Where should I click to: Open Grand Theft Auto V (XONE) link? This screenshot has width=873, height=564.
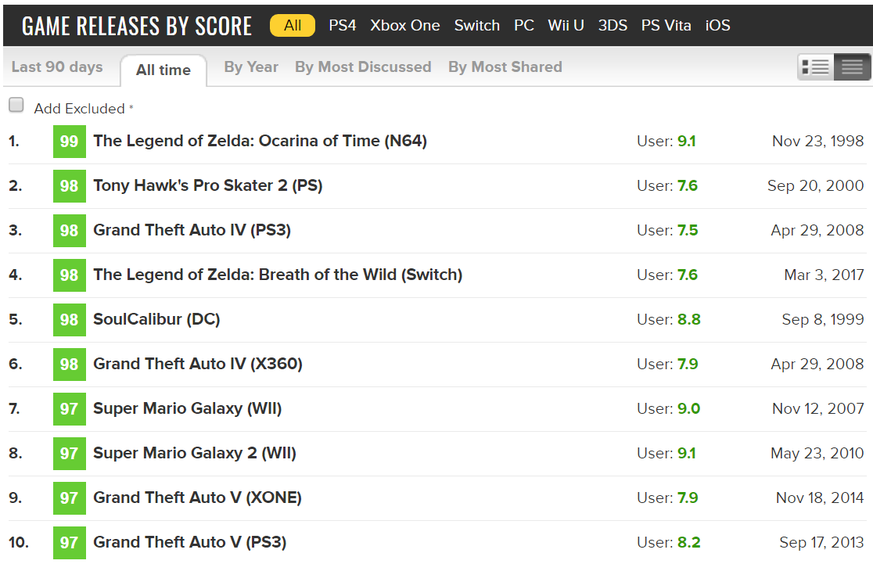click(197, 498)
